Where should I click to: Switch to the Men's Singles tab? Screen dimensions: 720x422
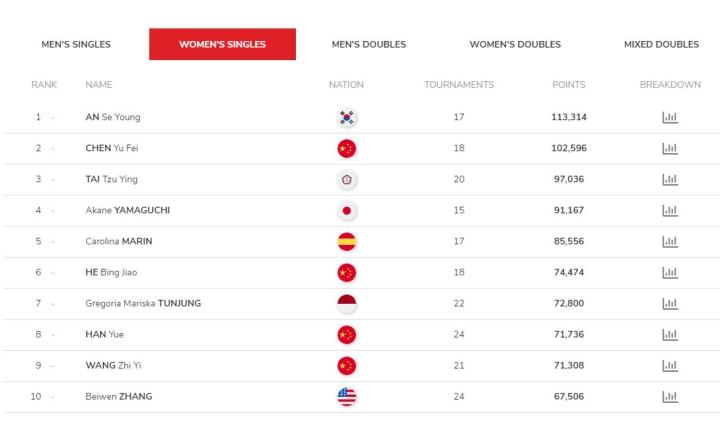(x=76, y=45)
